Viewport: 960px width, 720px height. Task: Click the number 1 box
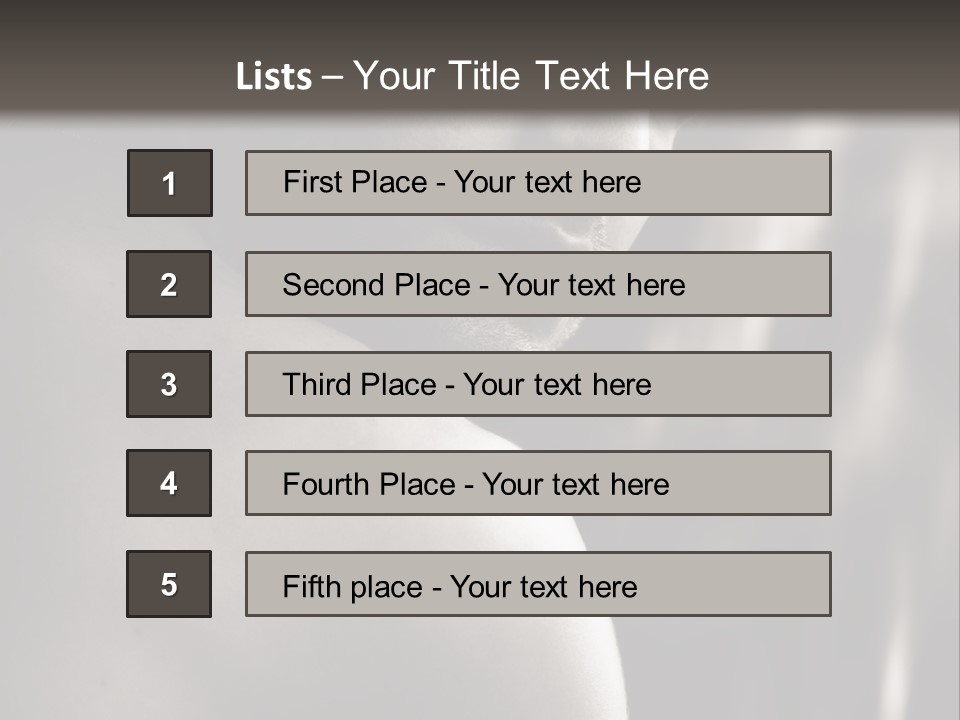169,183
